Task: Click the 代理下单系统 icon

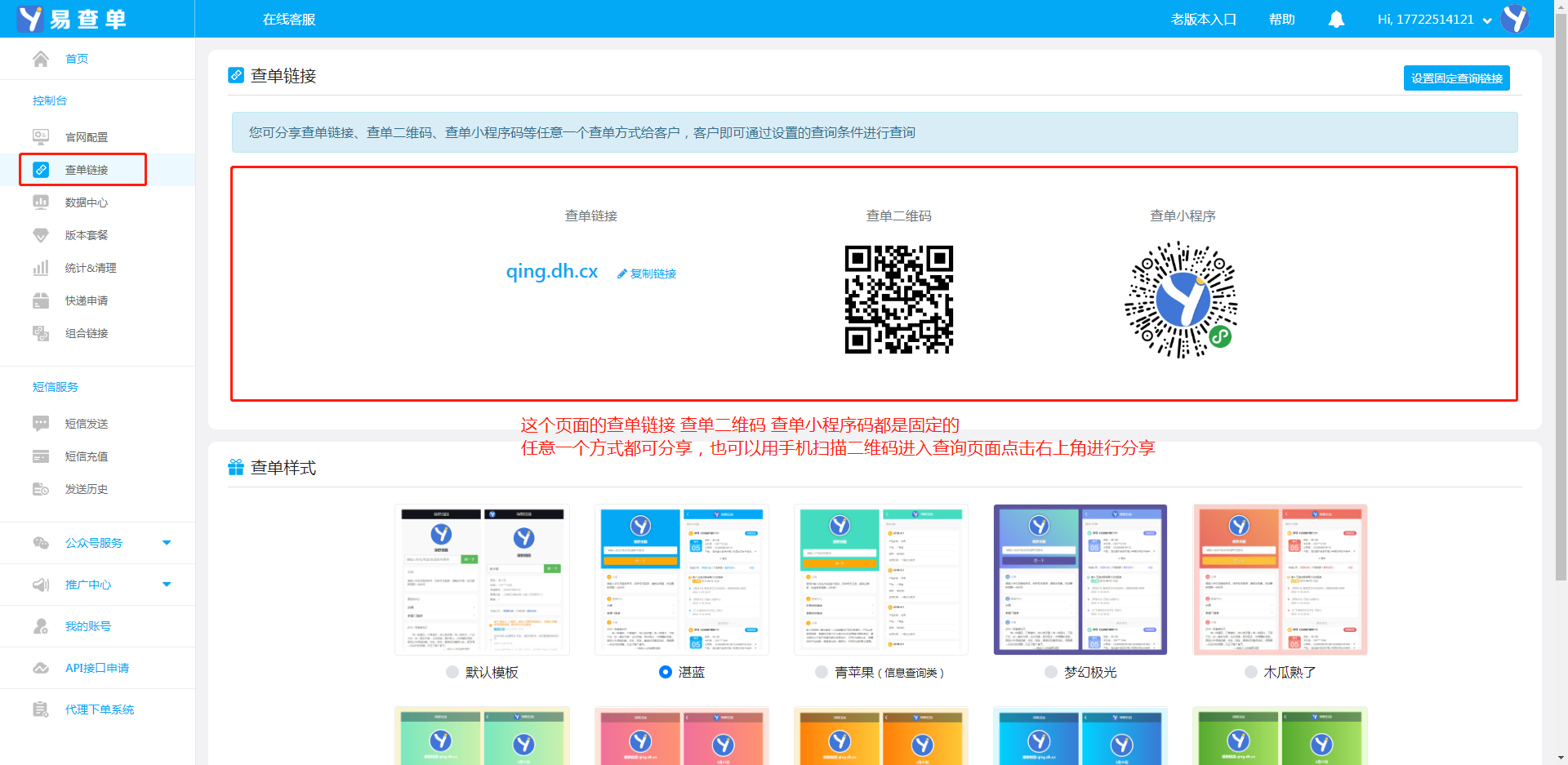Action: (41, 709)
